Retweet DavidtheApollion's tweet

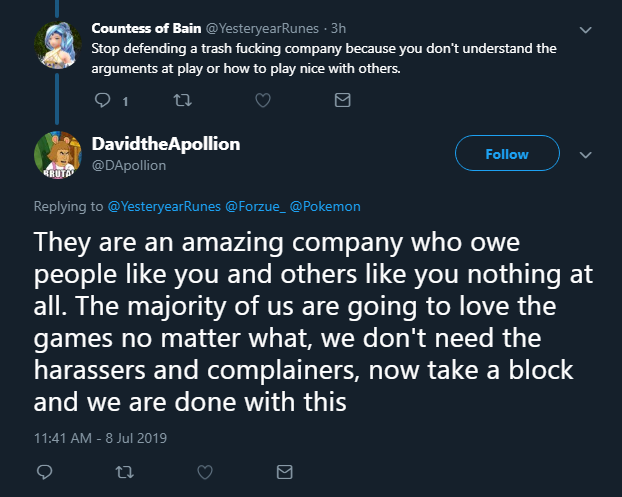[x=125, y=471]
